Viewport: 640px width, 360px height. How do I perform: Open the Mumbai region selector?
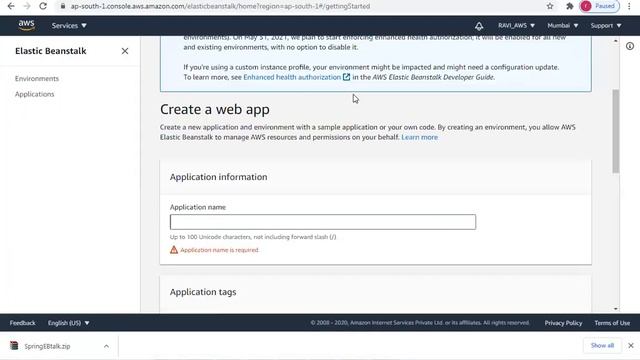click(562, 25)
